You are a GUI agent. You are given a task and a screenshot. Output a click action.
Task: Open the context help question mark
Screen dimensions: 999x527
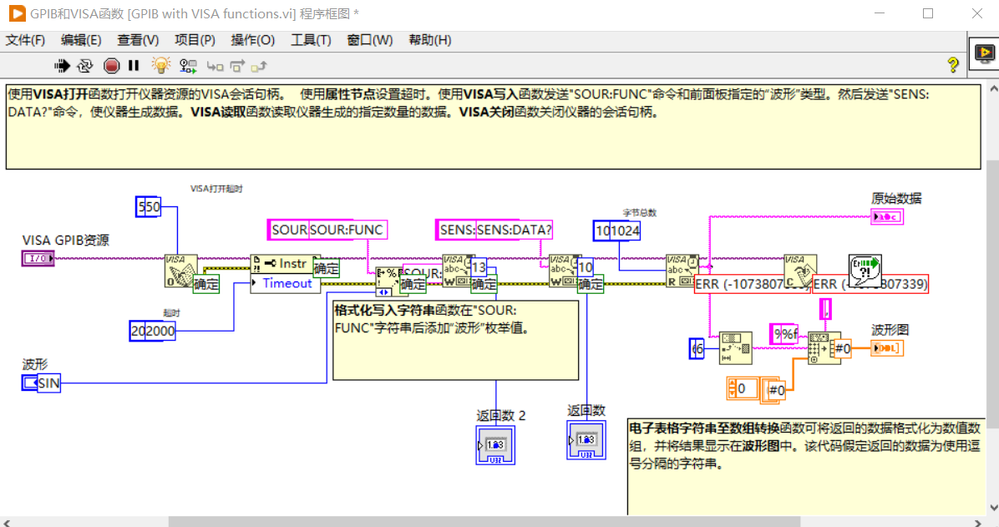[953, 65]
